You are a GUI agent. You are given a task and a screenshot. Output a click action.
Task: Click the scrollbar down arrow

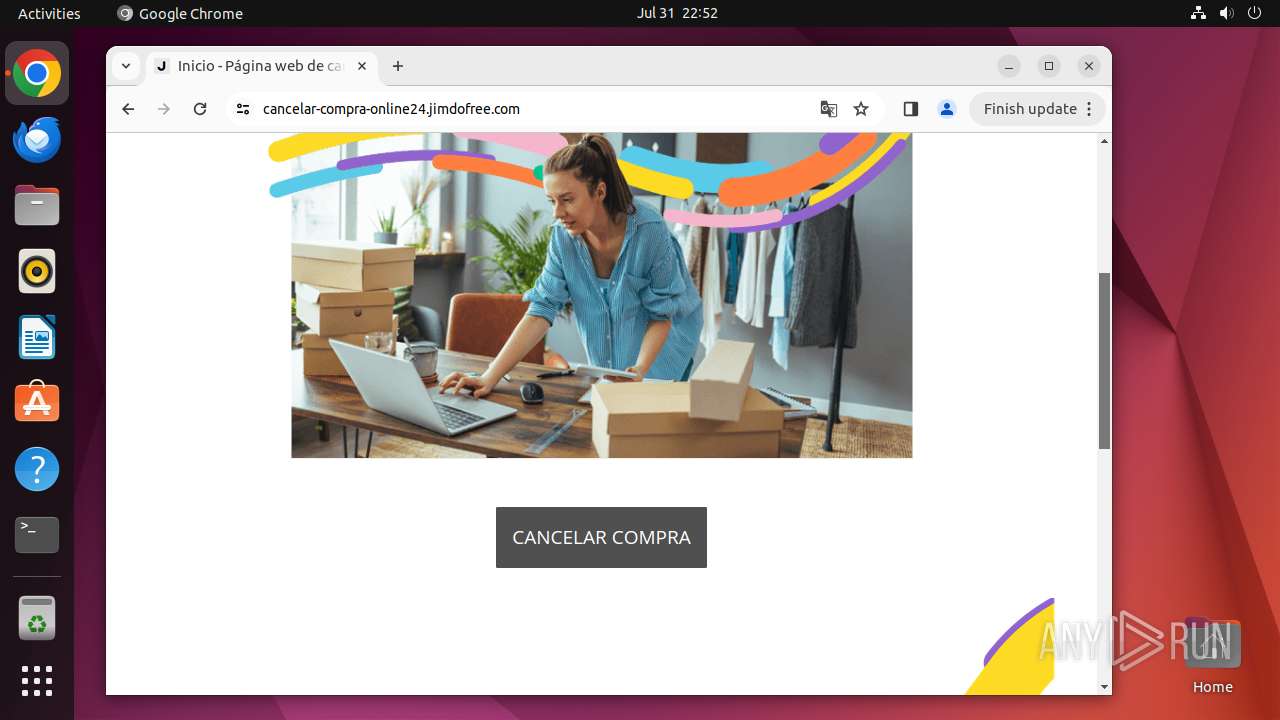1105,687
